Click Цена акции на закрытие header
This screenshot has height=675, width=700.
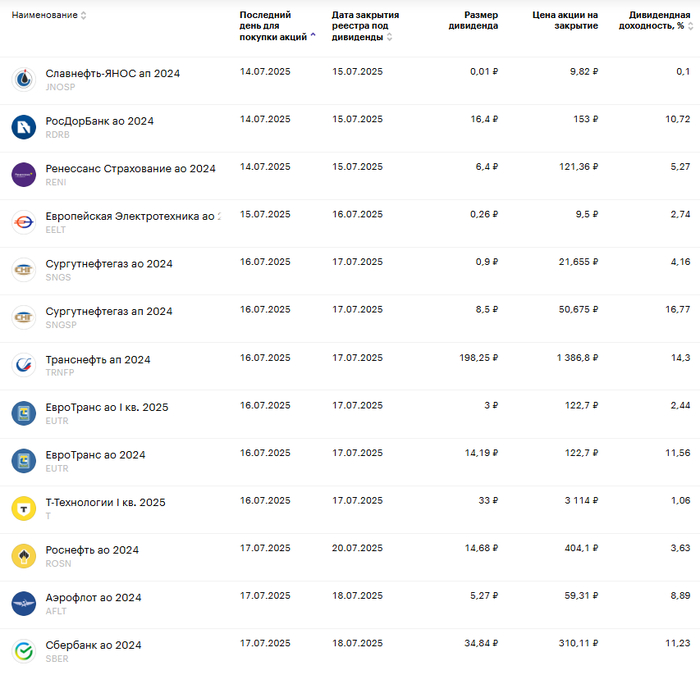coord(565,21)
